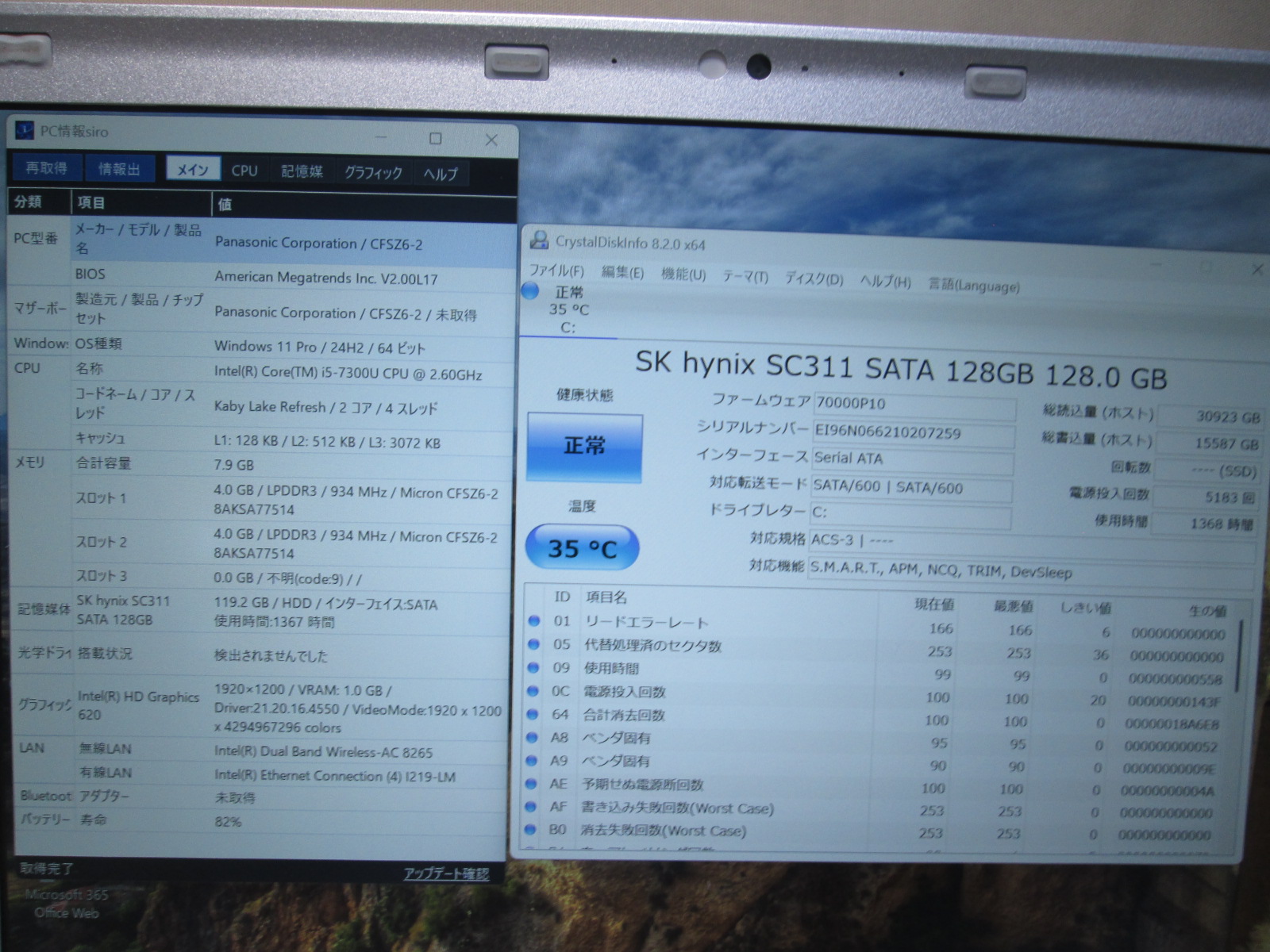Click the PC情報siro title bar app icon
Image resolution: width=1270 pixels, height=952 pixels.
point(25,130)
